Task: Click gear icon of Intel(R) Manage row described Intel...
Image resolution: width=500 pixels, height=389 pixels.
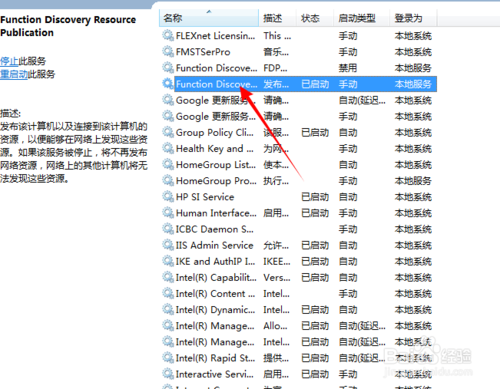Action: coord(168,341)
